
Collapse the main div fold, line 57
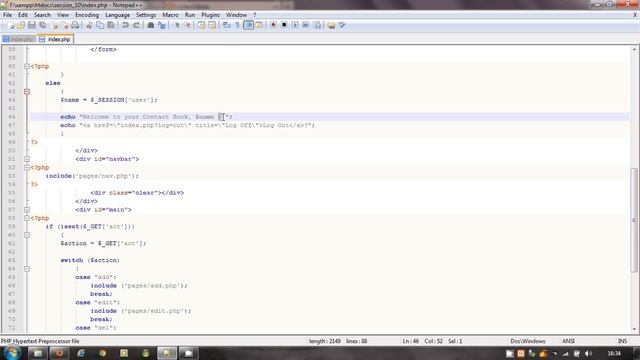27,210
